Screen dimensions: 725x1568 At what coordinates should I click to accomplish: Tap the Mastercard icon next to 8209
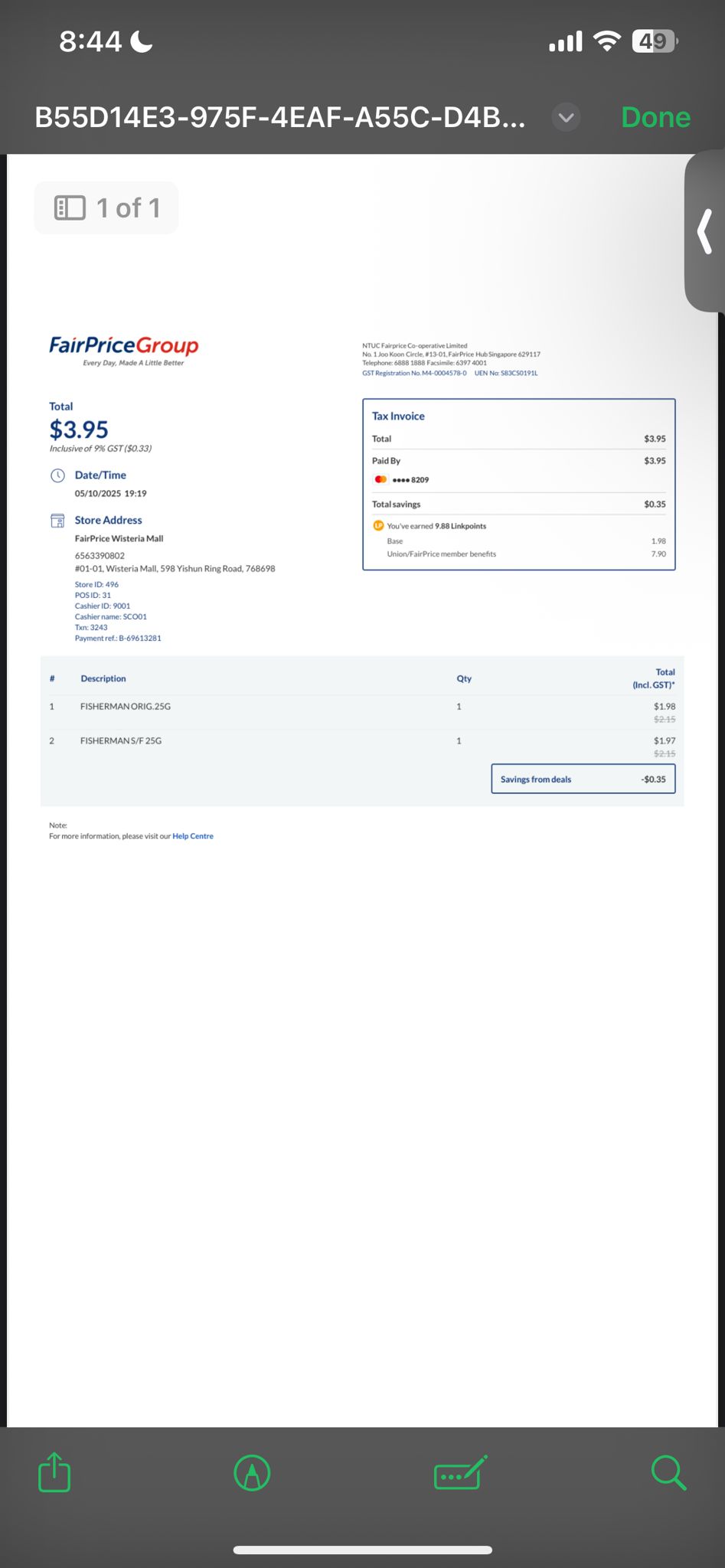click(x=380, y=479)
